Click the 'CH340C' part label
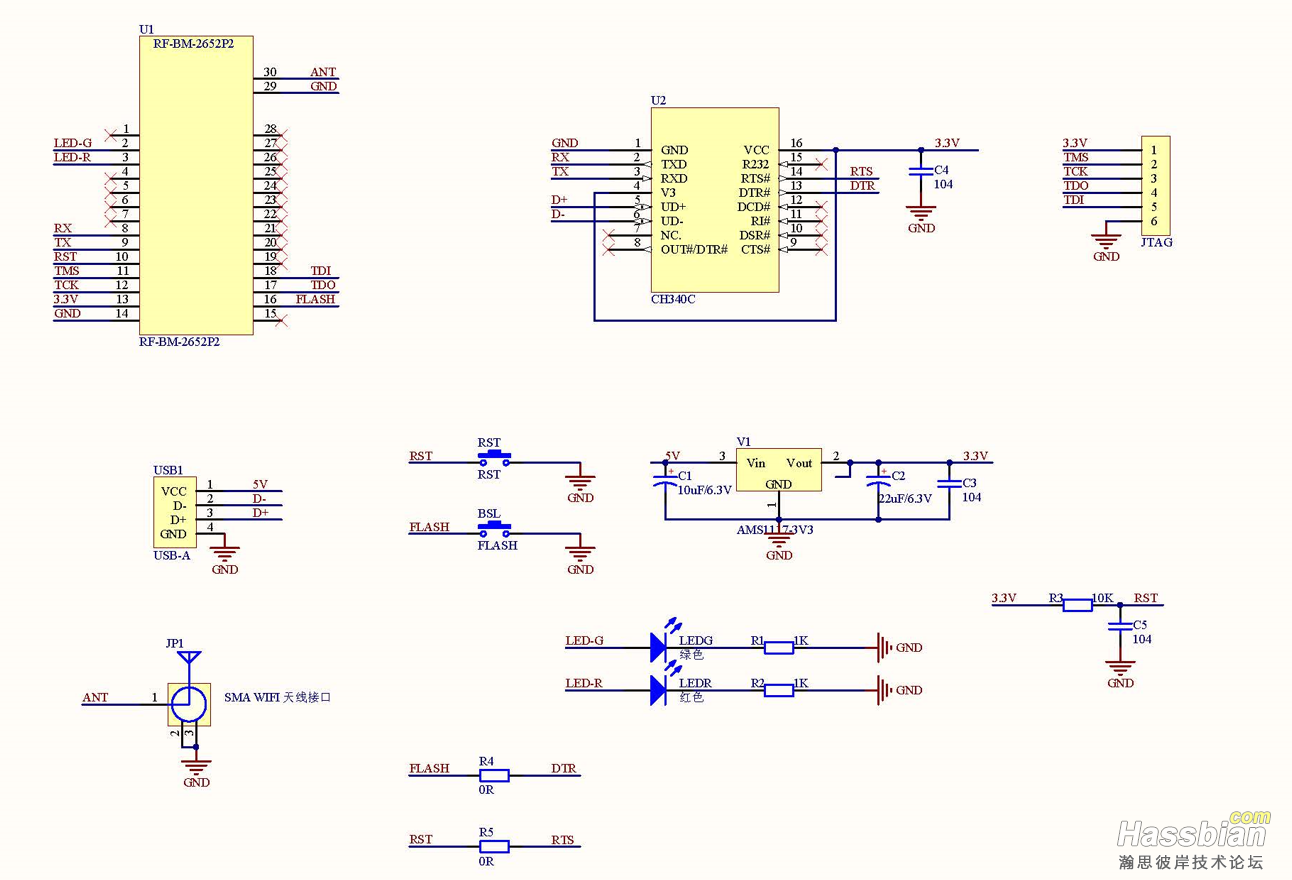Viewport: 1292px width, 880px height. (673, 300)
